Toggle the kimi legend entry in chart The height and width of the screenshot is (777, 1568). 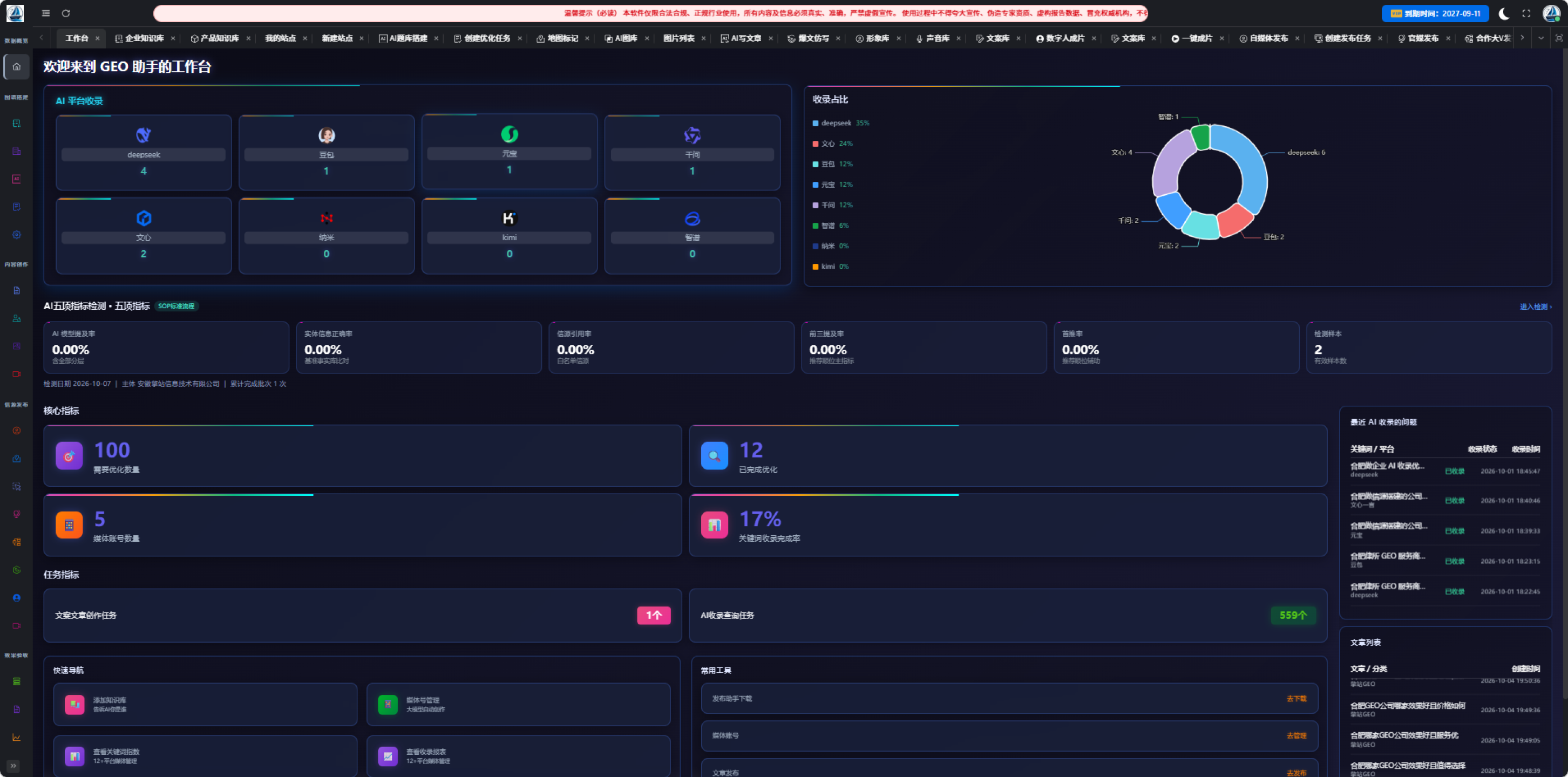point(830,267)
